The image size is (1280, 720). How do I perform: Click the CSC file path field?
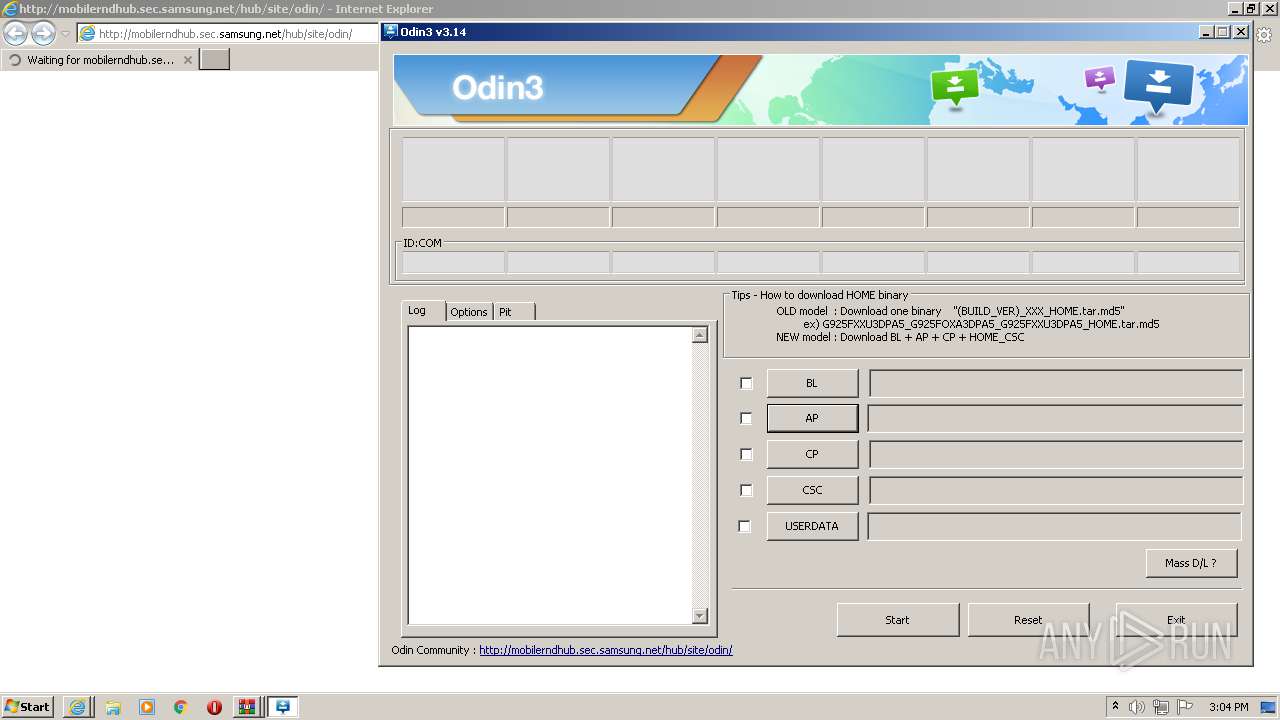click(x=1056, y=490)
